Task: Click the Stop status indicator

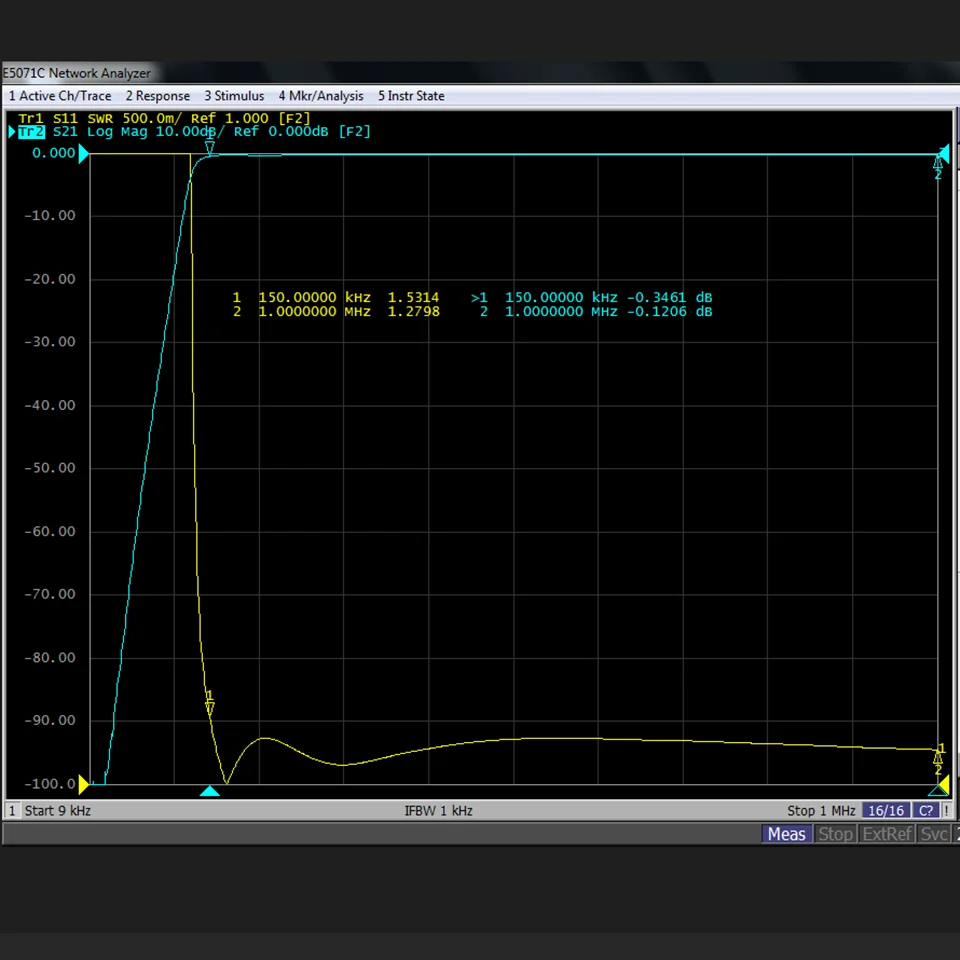Action: 835,834
